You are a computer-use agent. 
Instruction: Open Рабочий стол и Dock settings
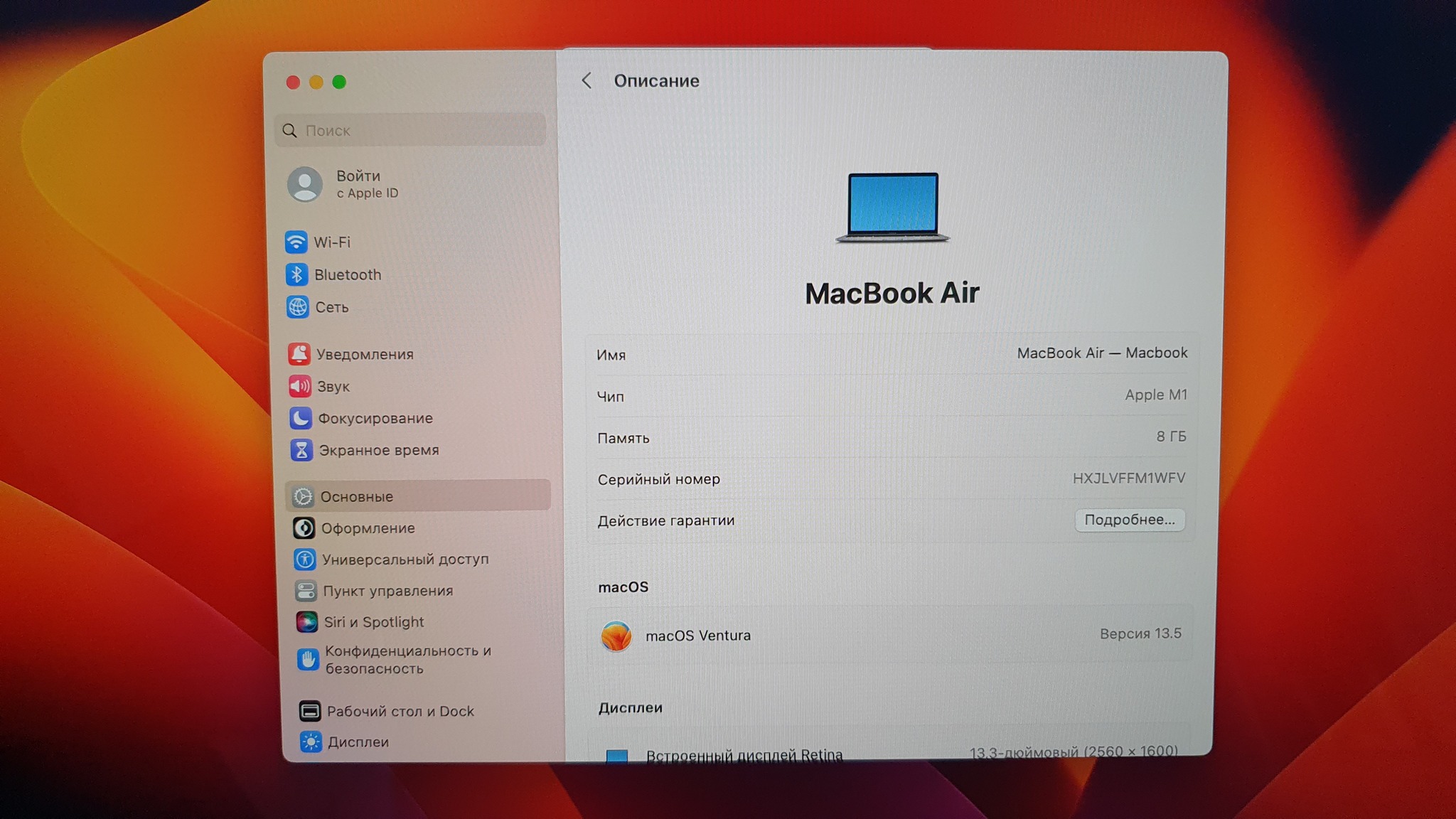point(400,711)
